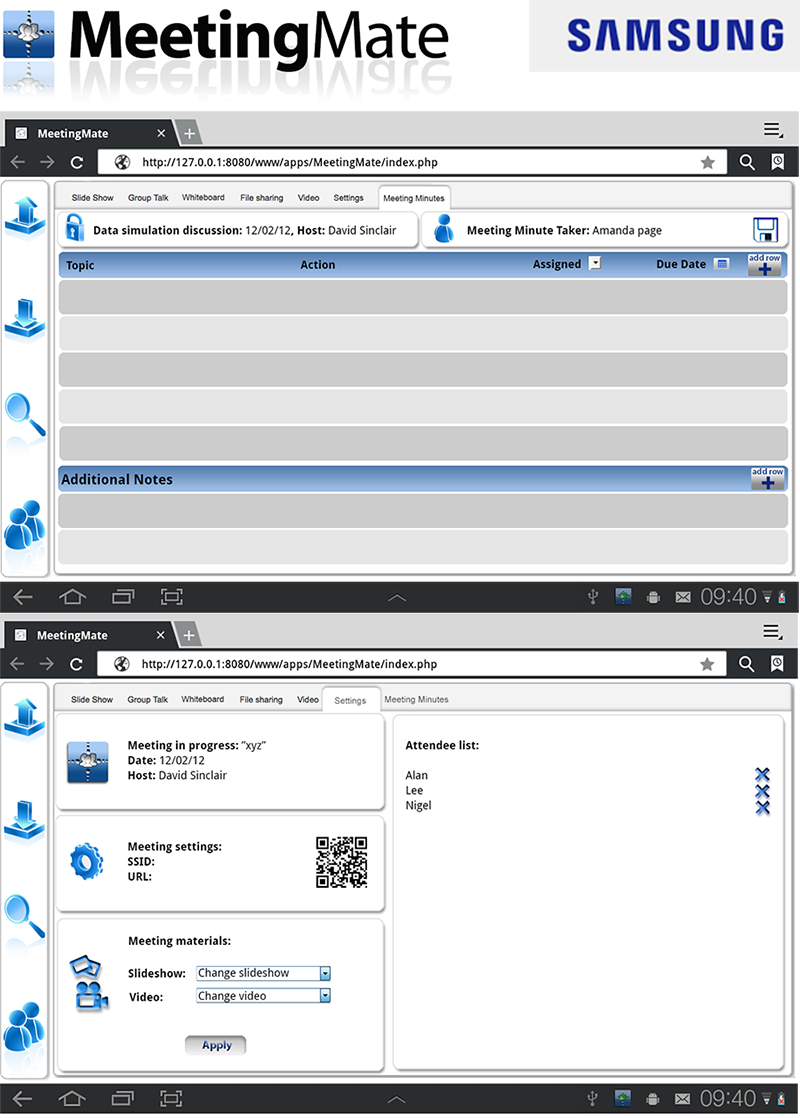Image resolution: width=800 pixels, height=1118 pixels.
Task: Click the upload arrow icon in the Meeting Minutes screen sidebar
Action: point(26,215)
